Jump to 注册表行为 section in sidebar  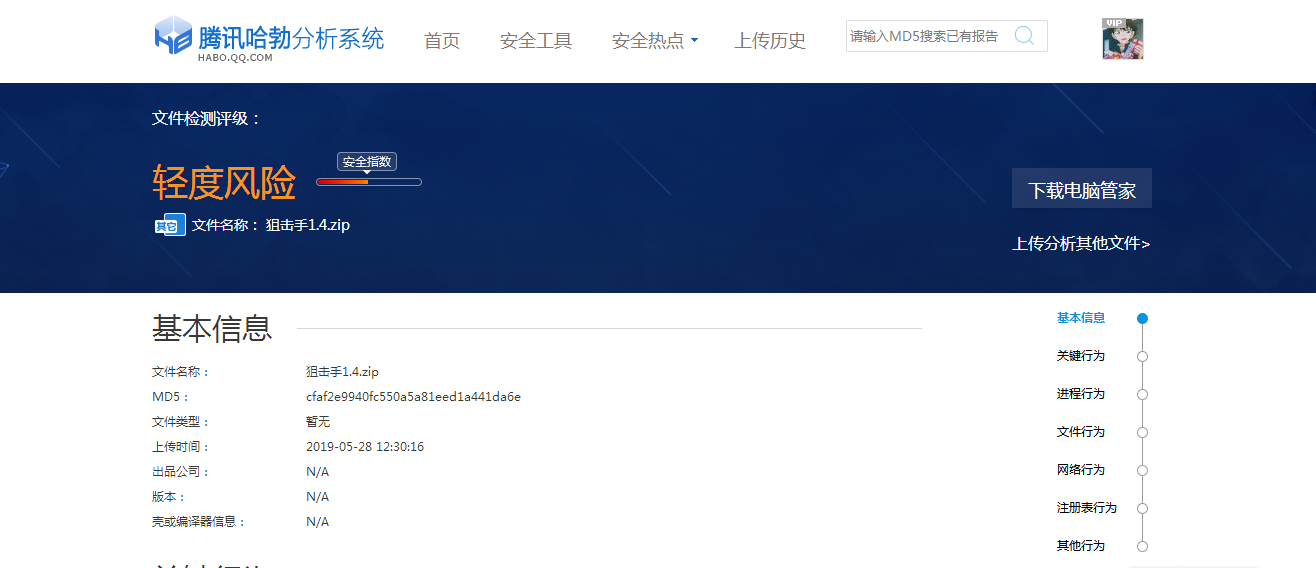[x=1087, y=508]
